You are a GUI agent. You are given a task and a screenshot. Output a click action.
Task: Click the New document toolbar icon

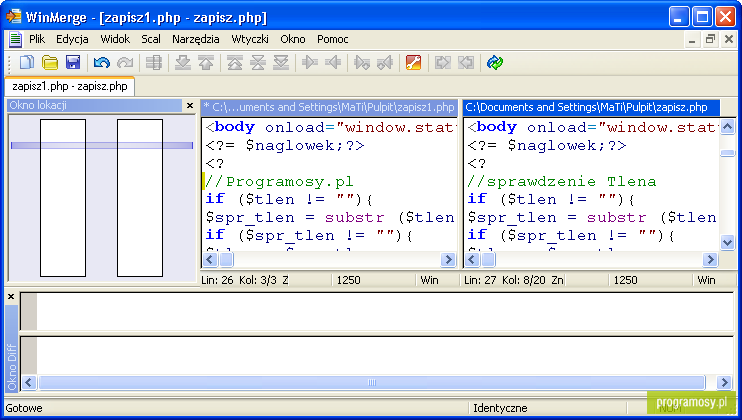[x=26, y=62]
